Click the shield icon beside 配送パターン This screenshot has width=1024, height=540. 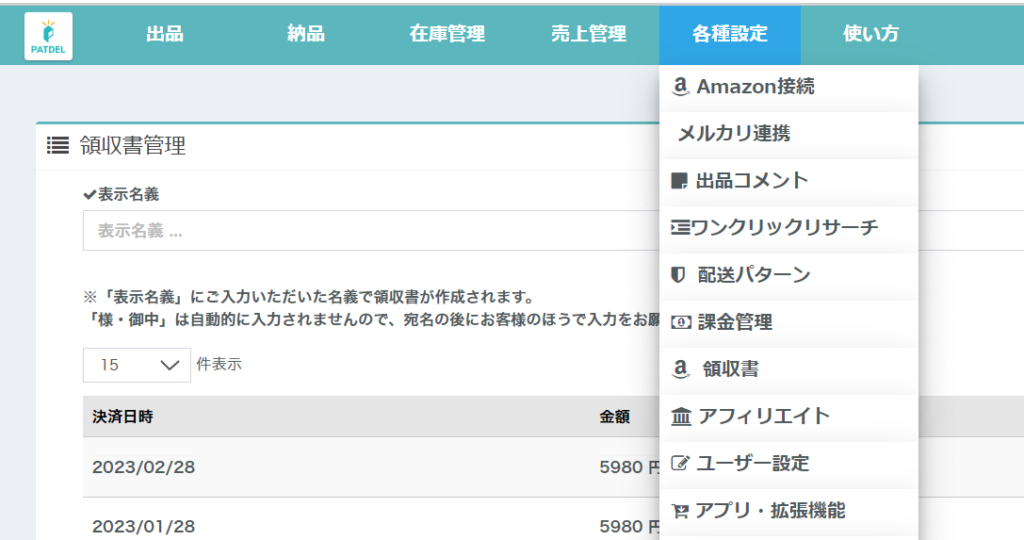pos(678,275)
